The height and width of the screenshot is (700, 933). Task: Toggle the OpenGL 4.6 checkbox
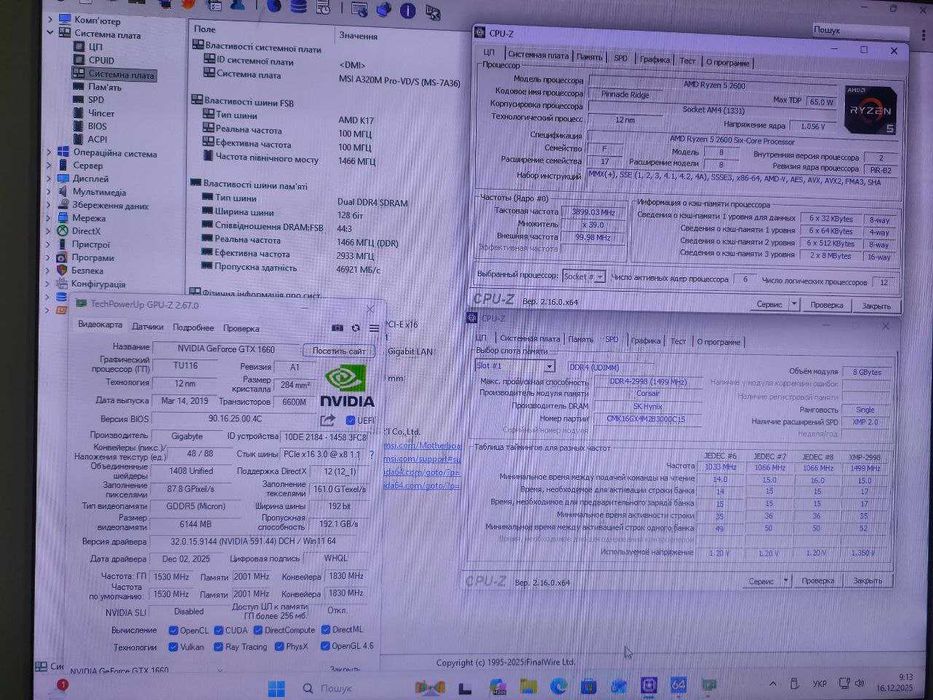[x=325, y=645]
